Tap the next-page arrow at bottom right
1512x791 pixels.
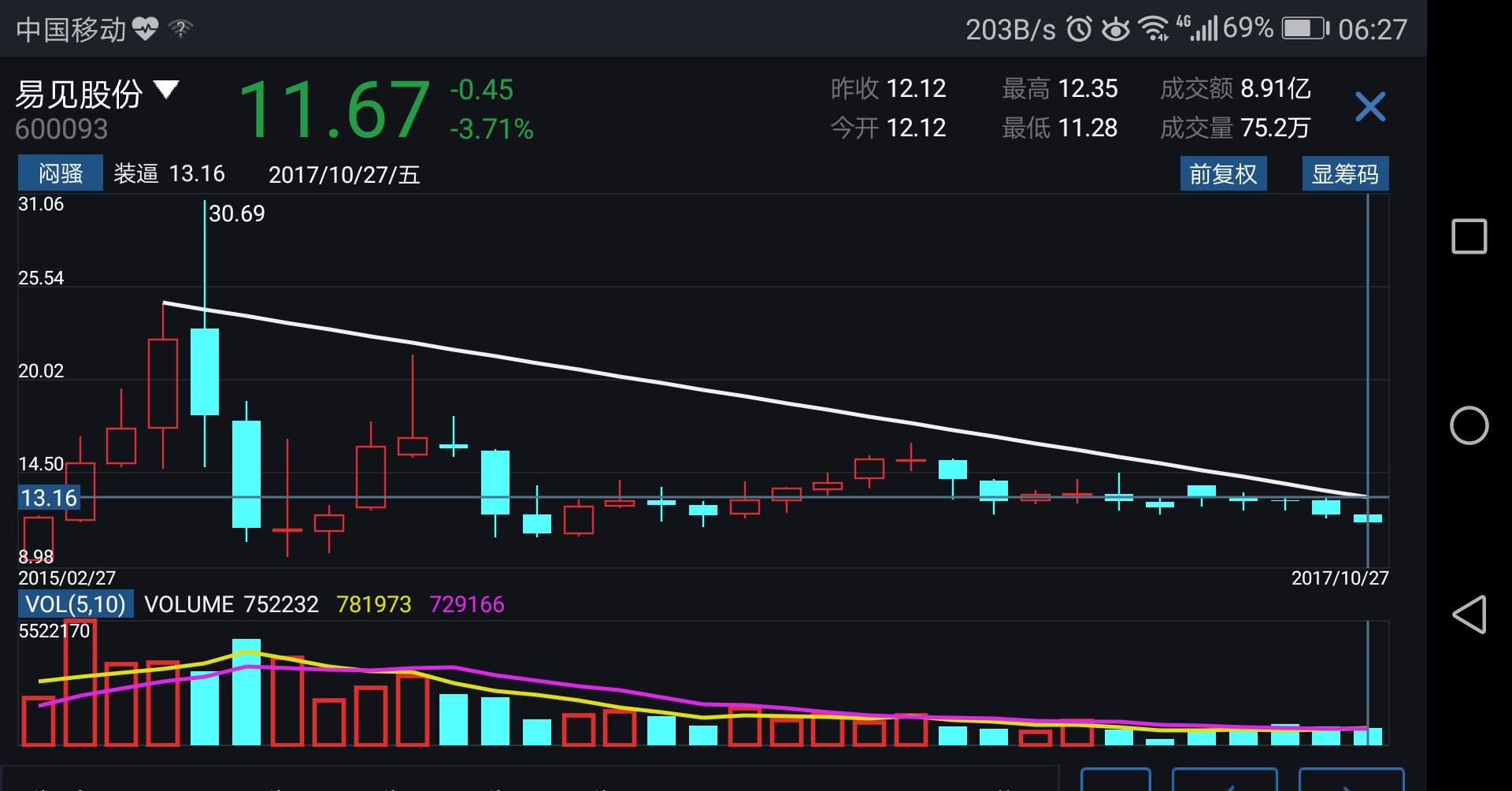coord(1351,784)
